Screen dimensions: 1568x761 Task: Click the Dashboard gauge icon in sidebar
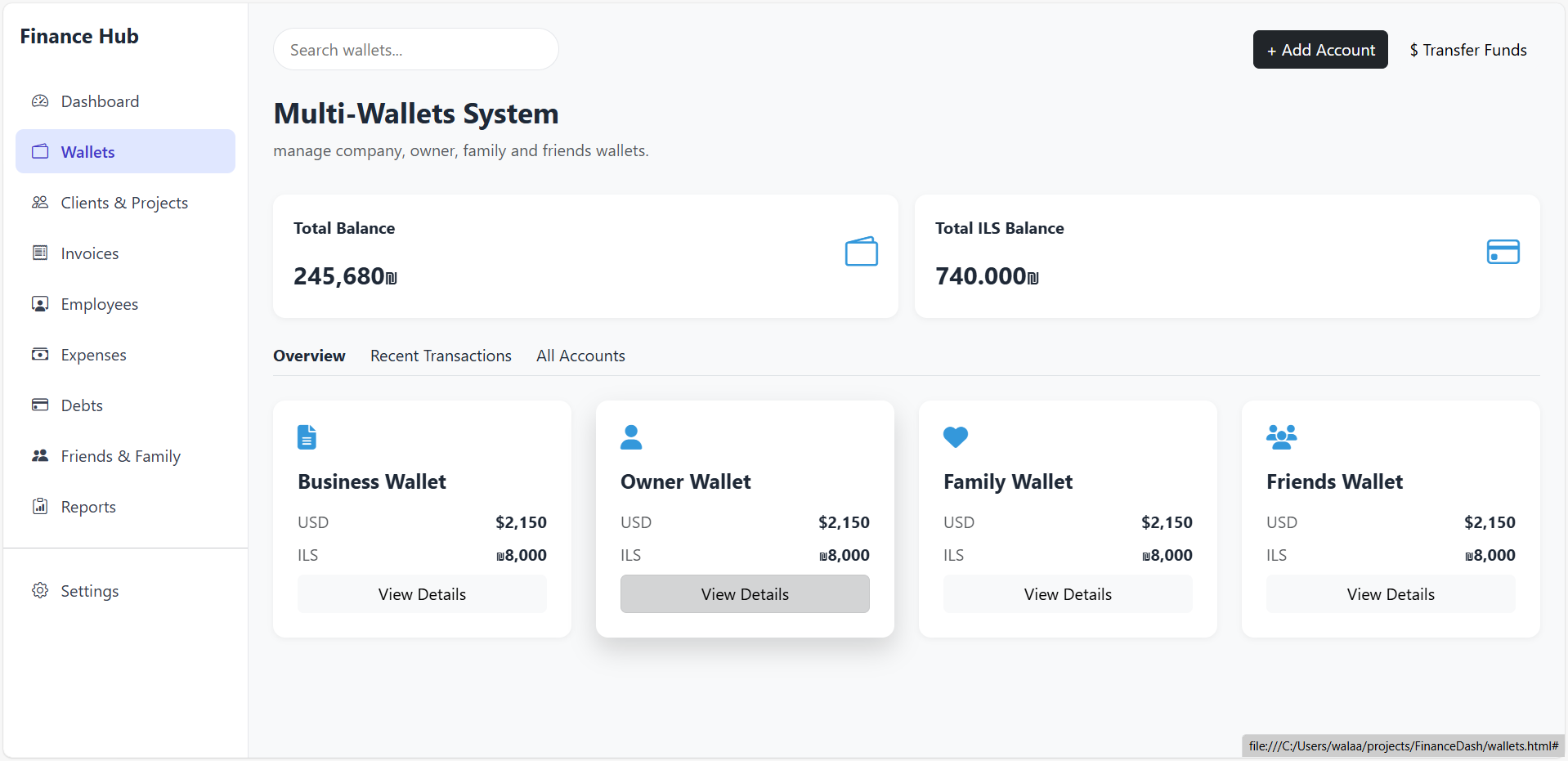coord(40,101)
